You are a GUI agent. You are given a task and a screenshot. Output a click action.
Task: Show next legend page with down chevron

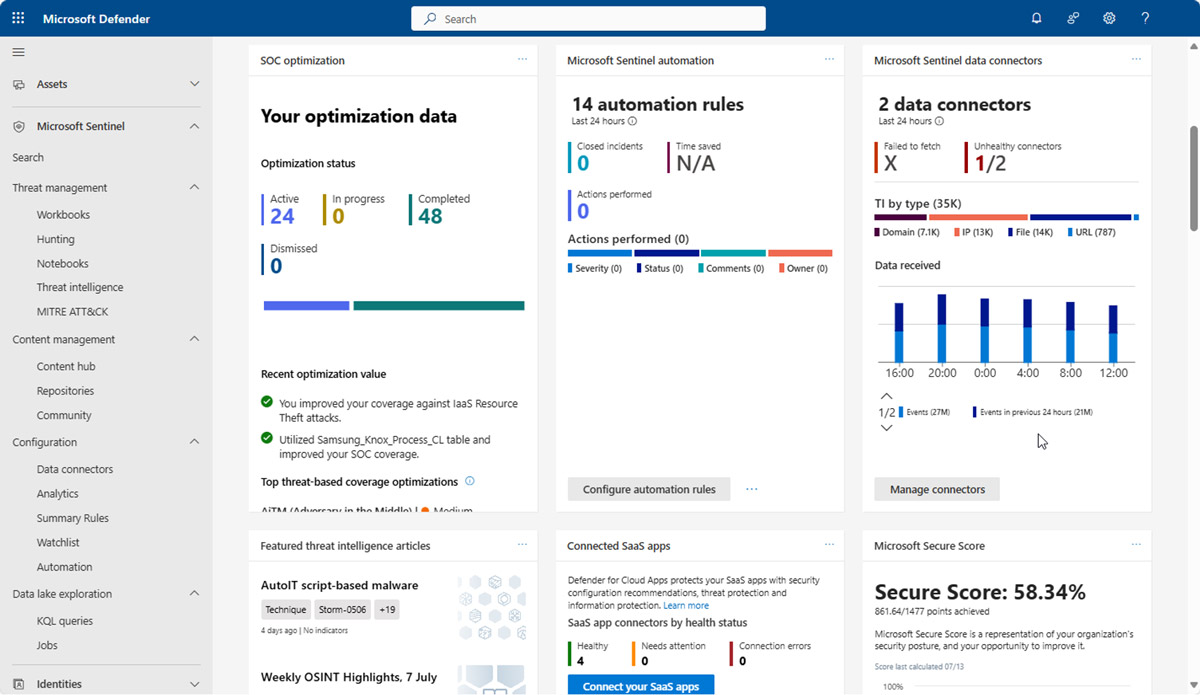tap(886, 427)
